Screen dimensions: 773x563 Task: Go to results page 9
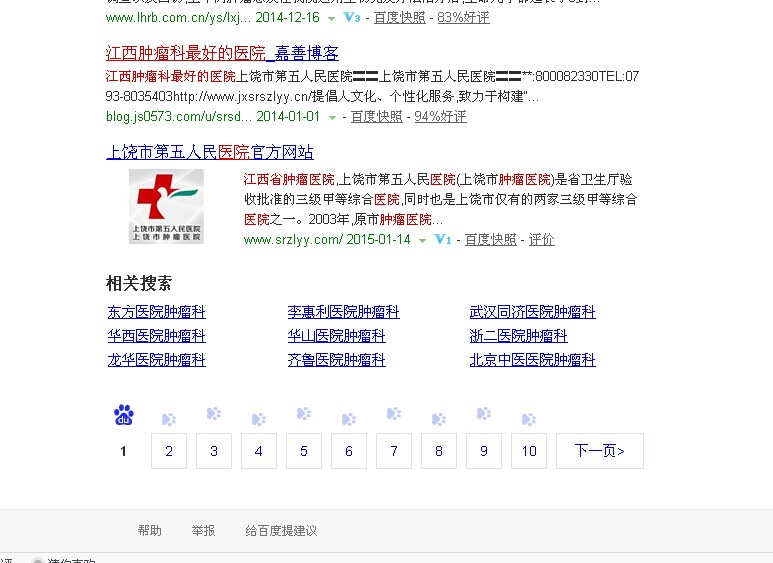tap(484, 451)
